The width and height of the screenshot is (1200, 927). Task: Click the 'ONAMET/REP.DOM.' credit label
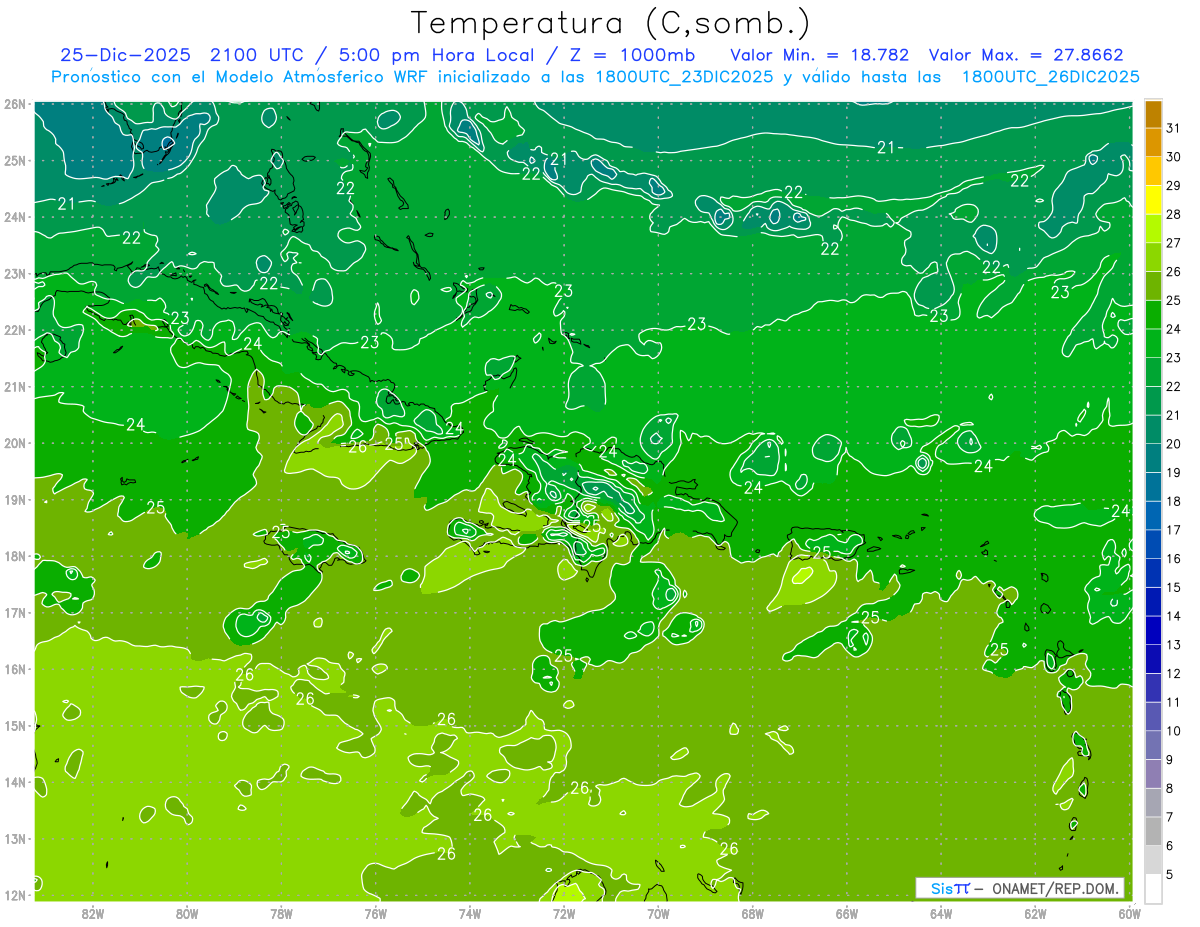click(1057, 888)
